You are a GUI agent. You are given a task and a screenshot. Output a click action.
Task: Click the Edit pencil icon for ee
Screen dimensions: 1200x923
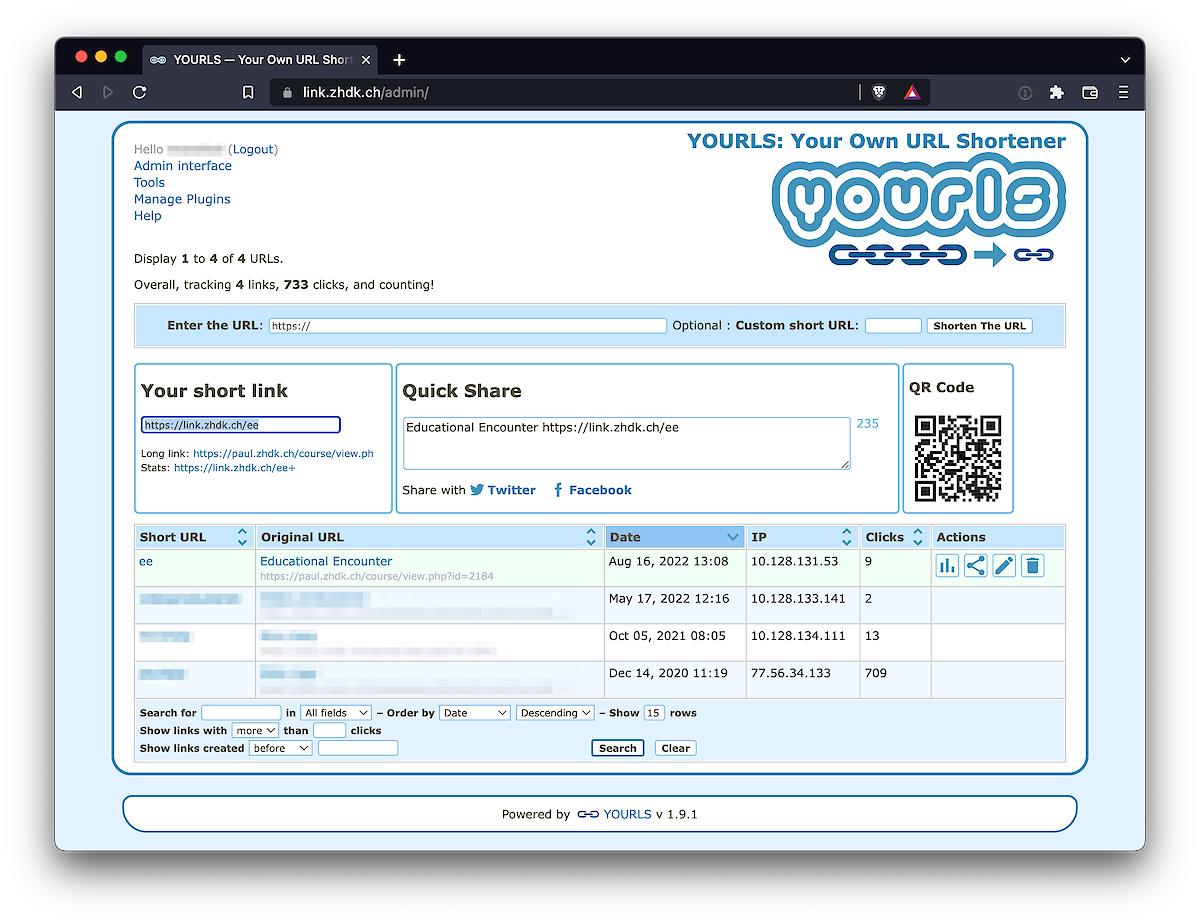point(1004,566)
